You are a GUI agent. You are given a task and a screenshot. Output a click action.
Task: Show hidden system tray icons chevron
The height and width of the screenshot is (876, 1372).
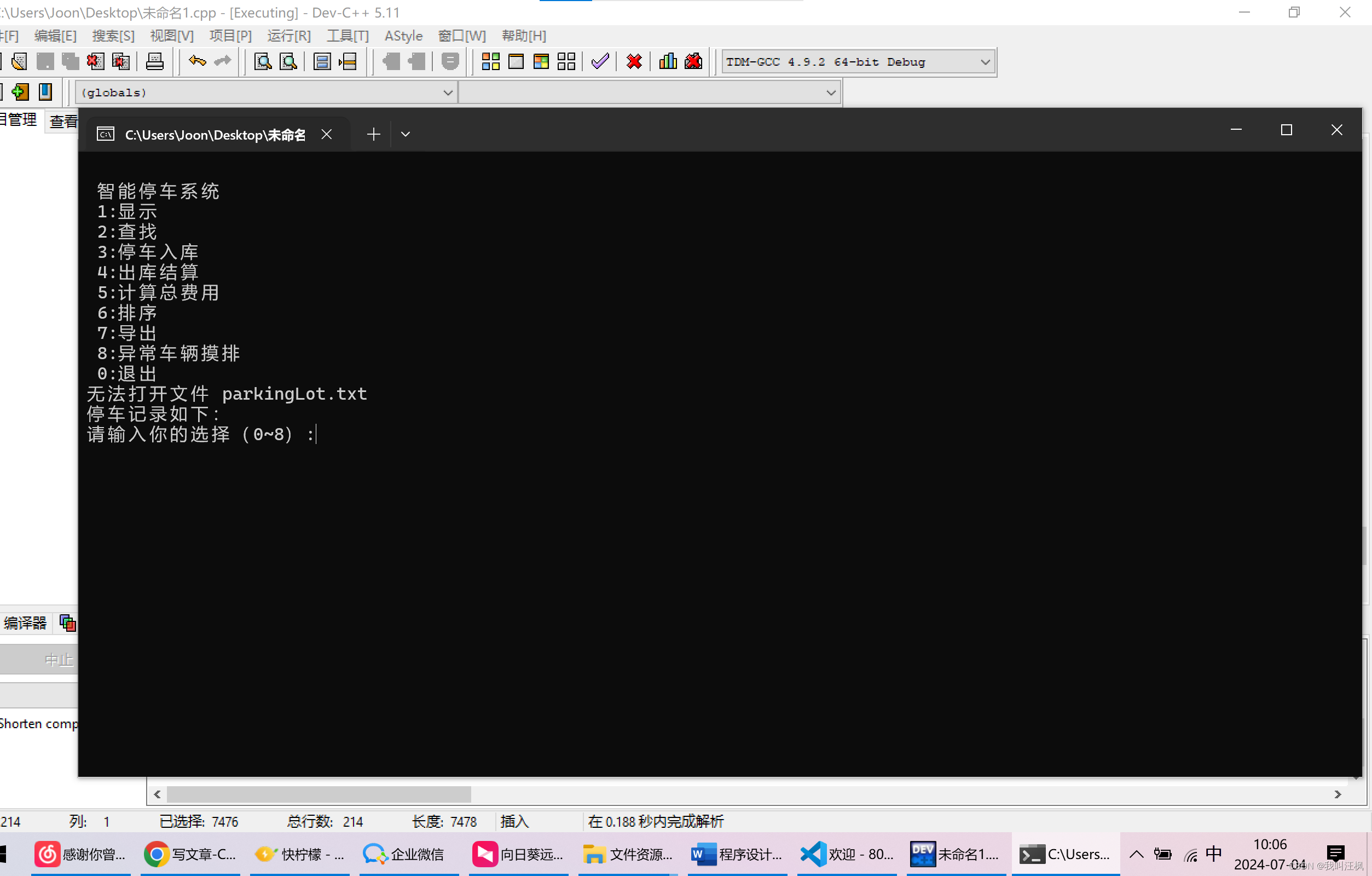(1136, 853)
